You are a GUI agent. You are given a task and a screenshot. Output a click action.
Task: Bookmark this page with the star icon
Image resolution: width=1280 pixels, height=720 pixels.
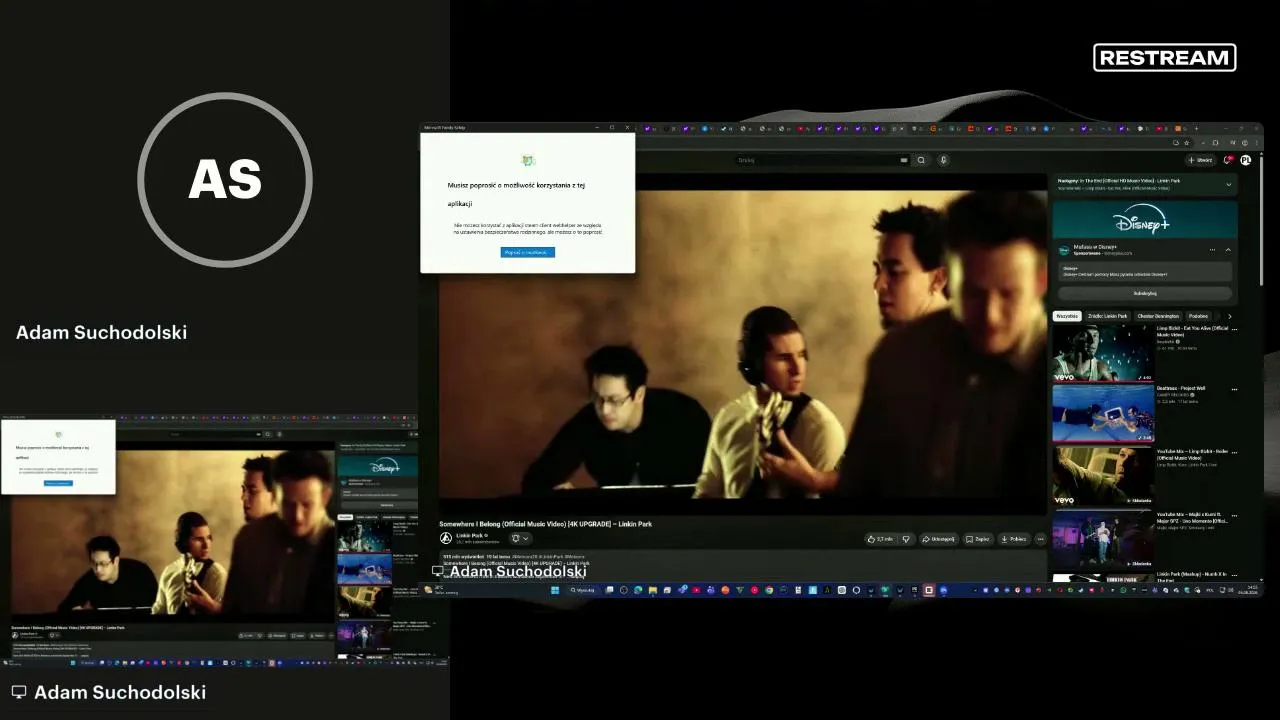tap(1186, 143)
